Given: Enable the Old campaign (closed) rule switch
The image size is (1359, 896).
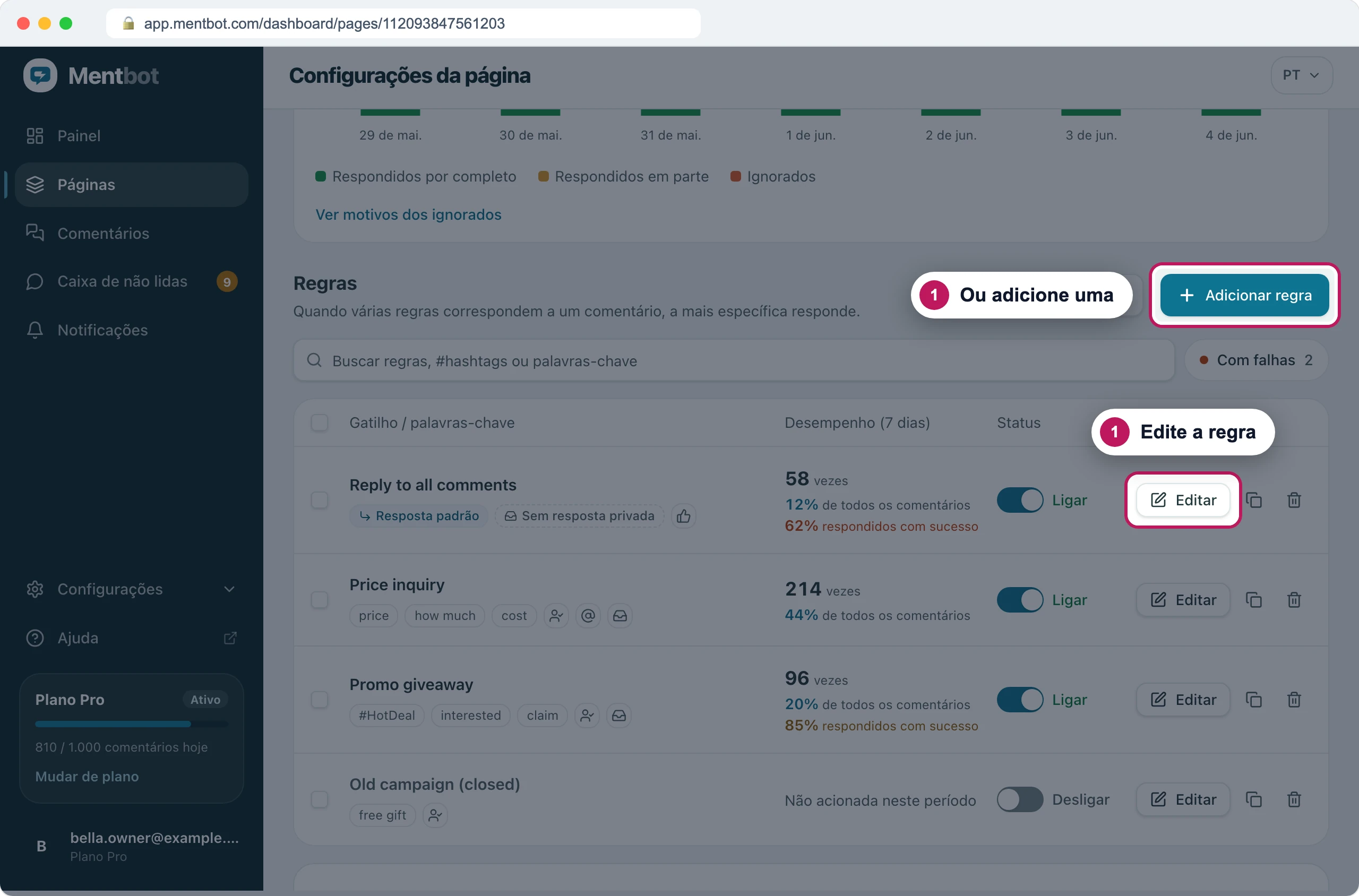Looking at the screenshot, I should point(1020,799).
